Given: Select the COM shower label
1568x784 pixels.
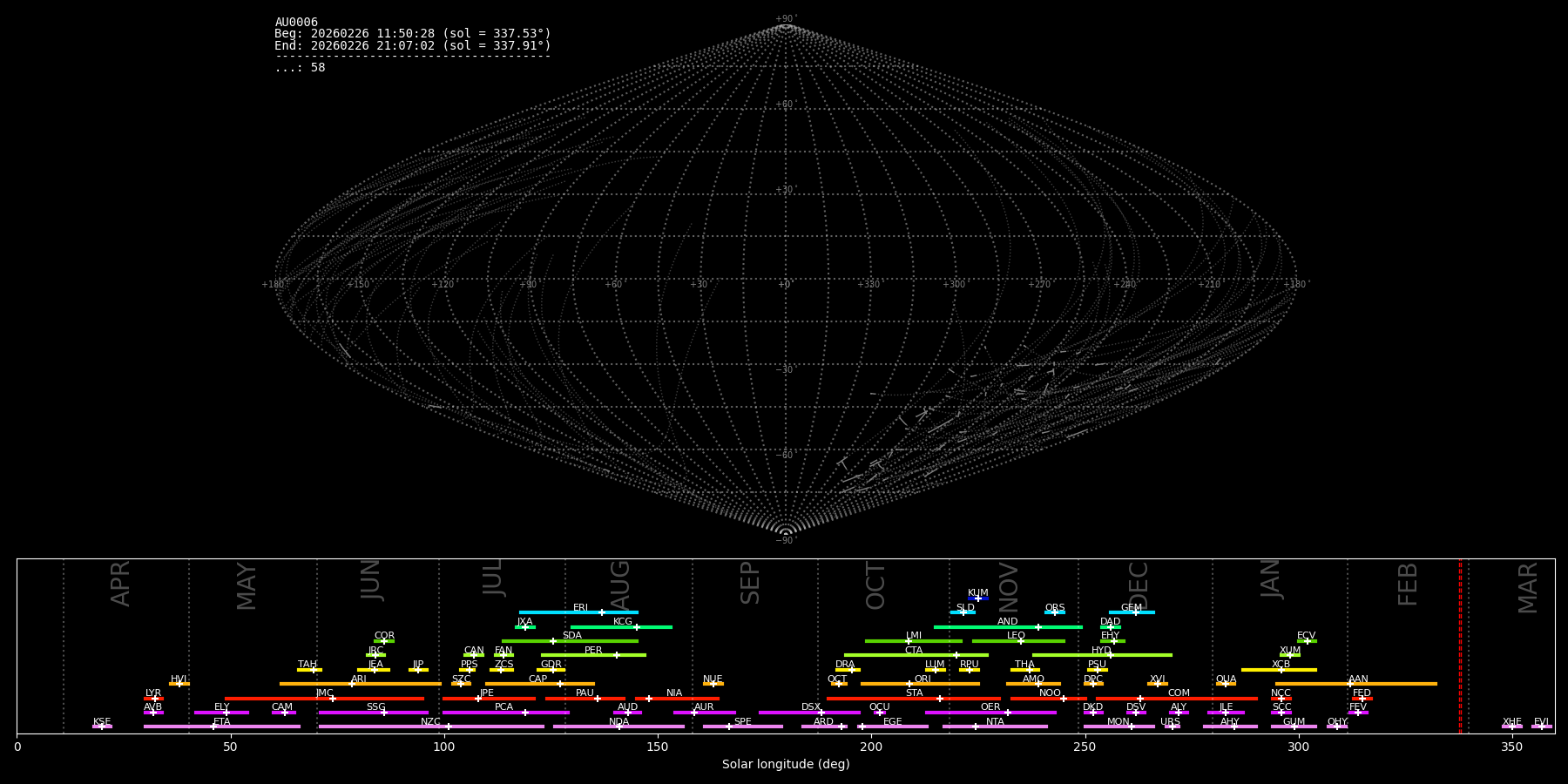Looking at the screenshot, I should 1179,693.
